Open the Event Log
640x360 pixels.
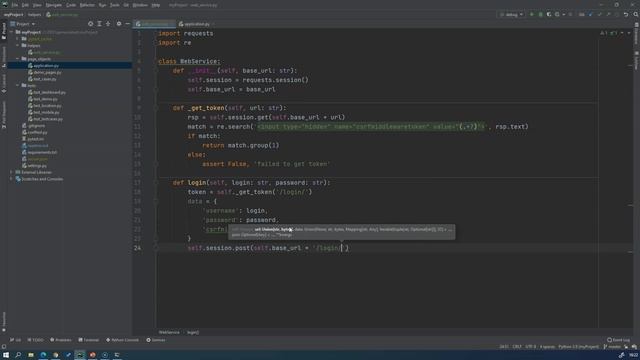(x=618, y=340)
